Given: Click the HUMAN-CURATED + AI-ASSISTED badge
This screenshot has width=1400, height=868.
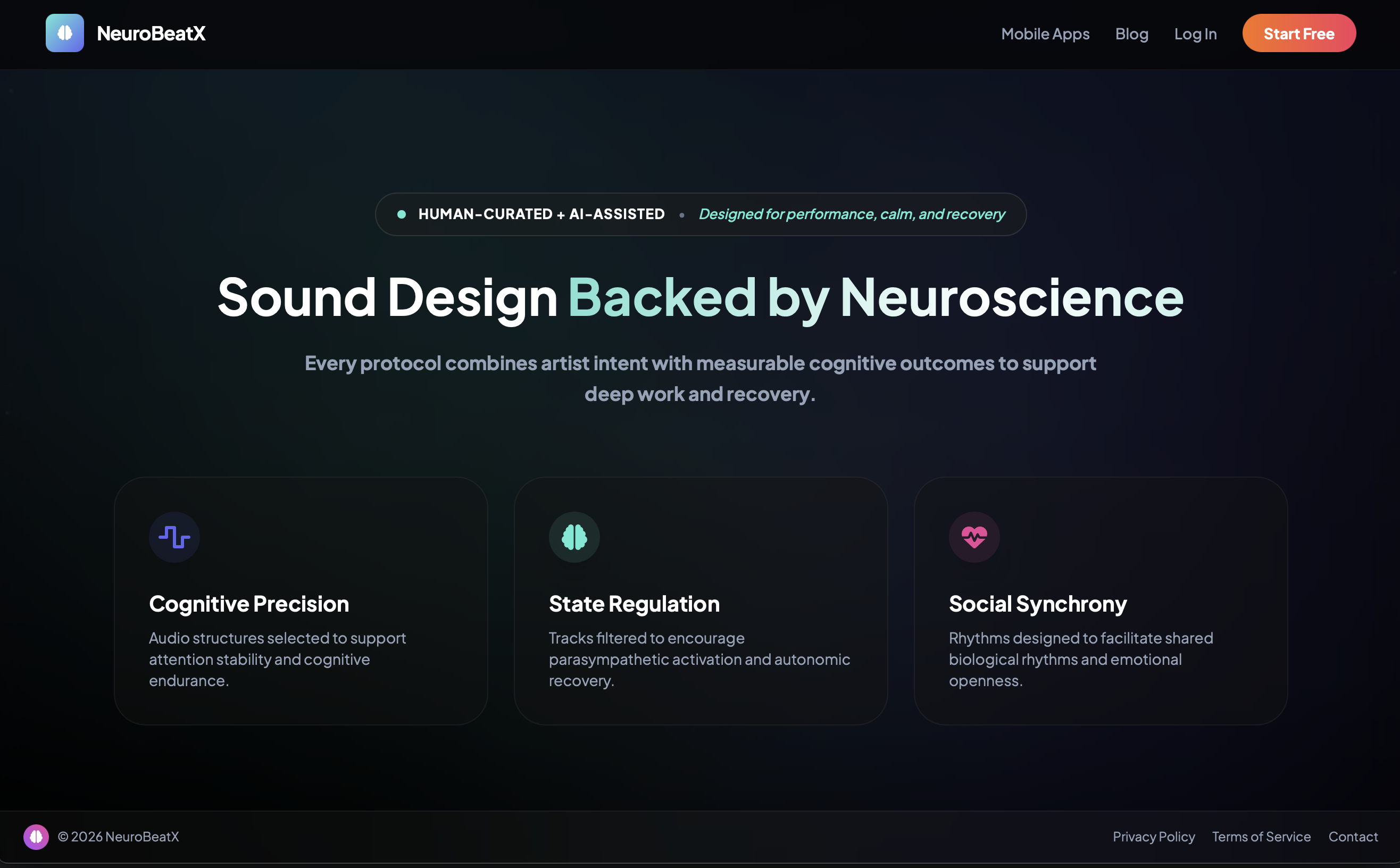Looking at the screenshot, I should [x=541, y=214].
